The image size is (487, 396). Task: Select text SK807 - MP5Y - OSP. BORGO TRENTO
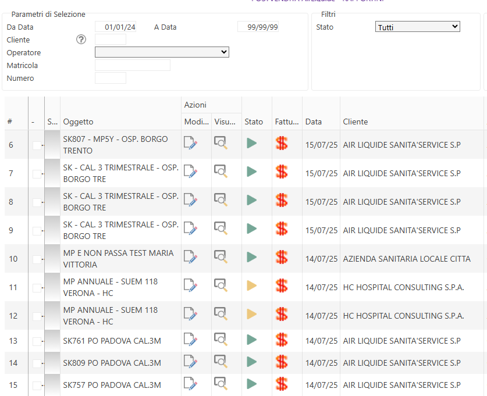(x=115, y=145)
